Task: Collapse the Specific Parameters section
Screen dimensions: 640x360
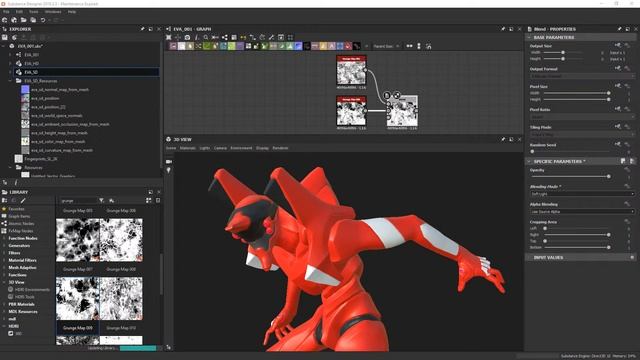Action: tap(529, 161)
